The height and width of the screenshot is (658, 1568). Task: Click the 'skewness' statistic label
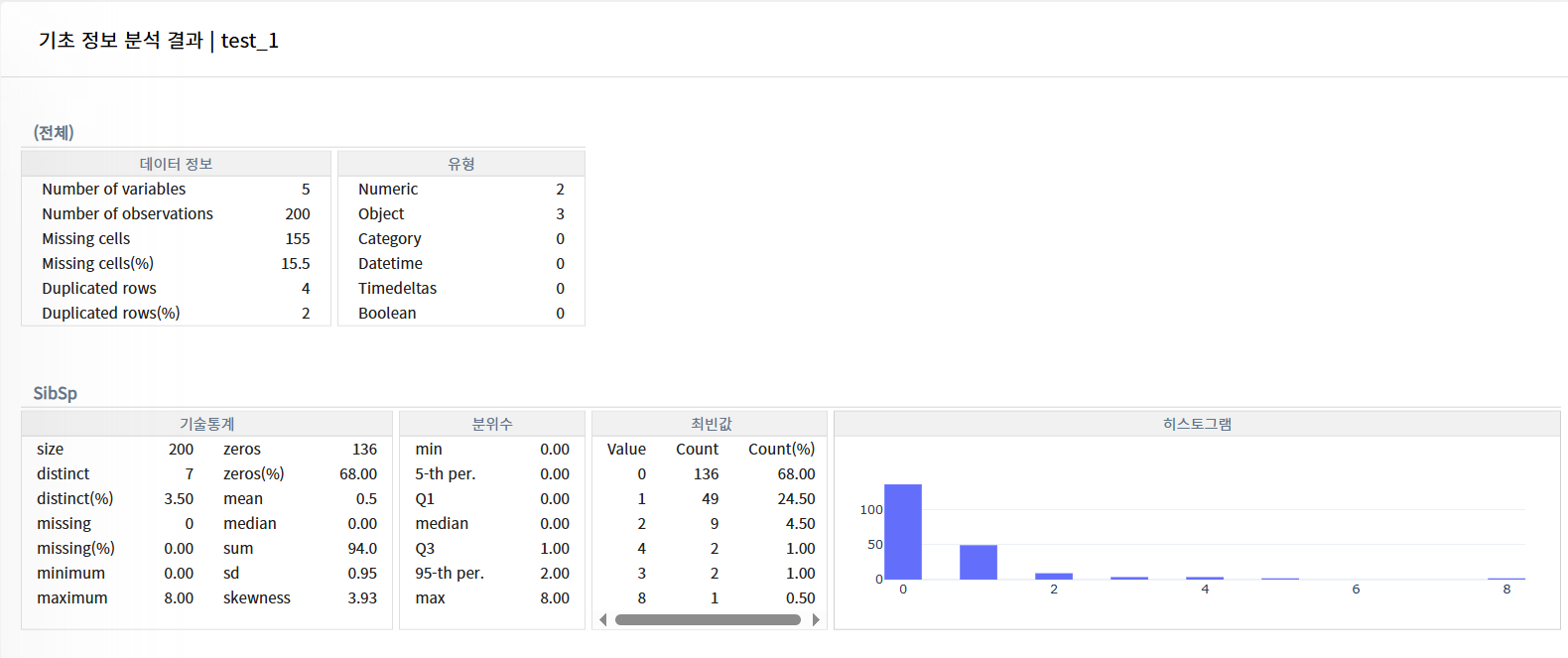click(257, 597)
